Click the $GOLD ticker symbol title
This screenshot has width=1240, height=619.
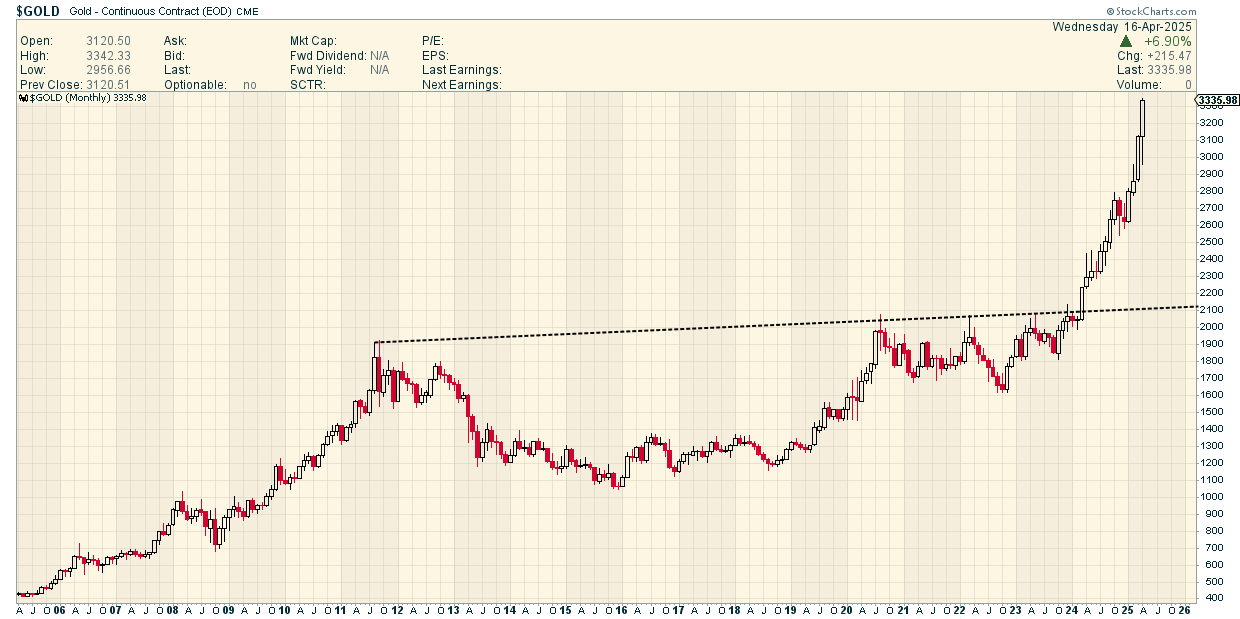[38, 11]
